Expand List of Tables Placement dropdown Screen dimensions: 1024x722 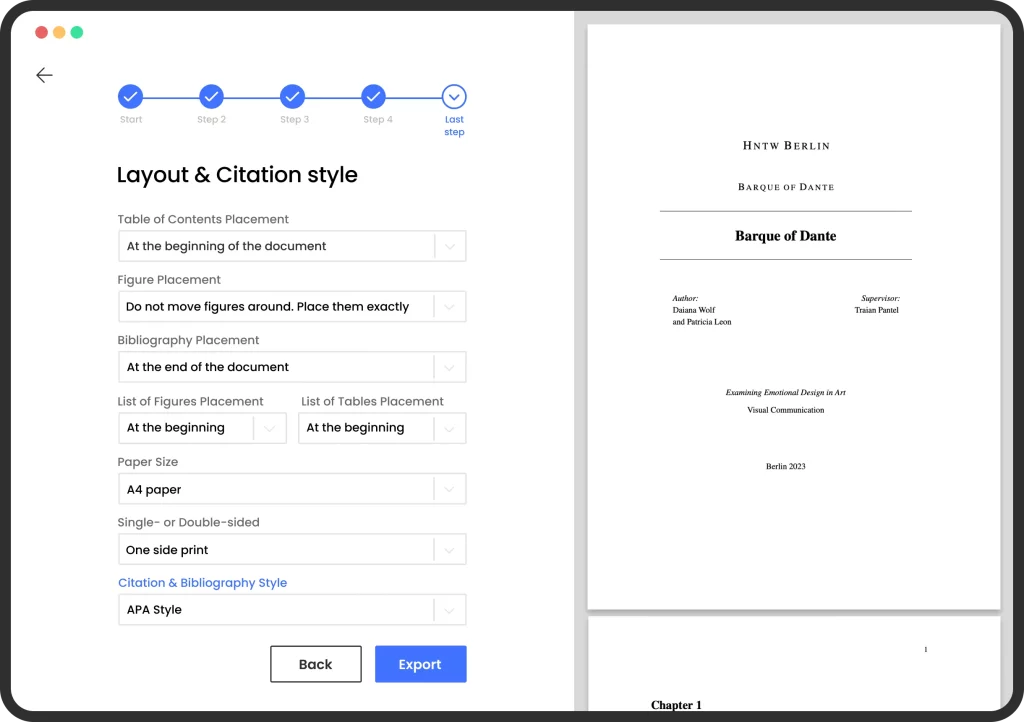(x=382, y=428)
